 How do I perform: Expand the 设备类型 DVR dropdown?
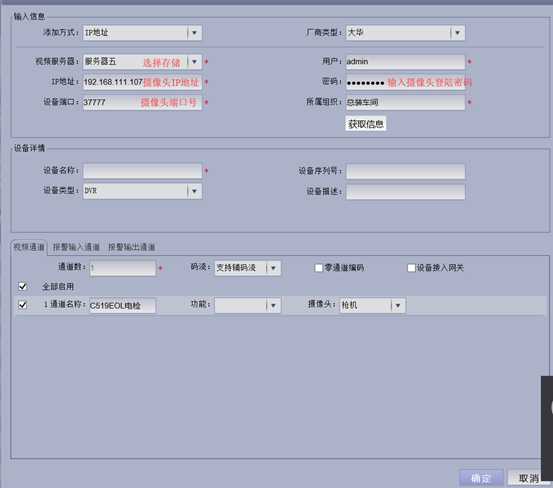point(194,191)
